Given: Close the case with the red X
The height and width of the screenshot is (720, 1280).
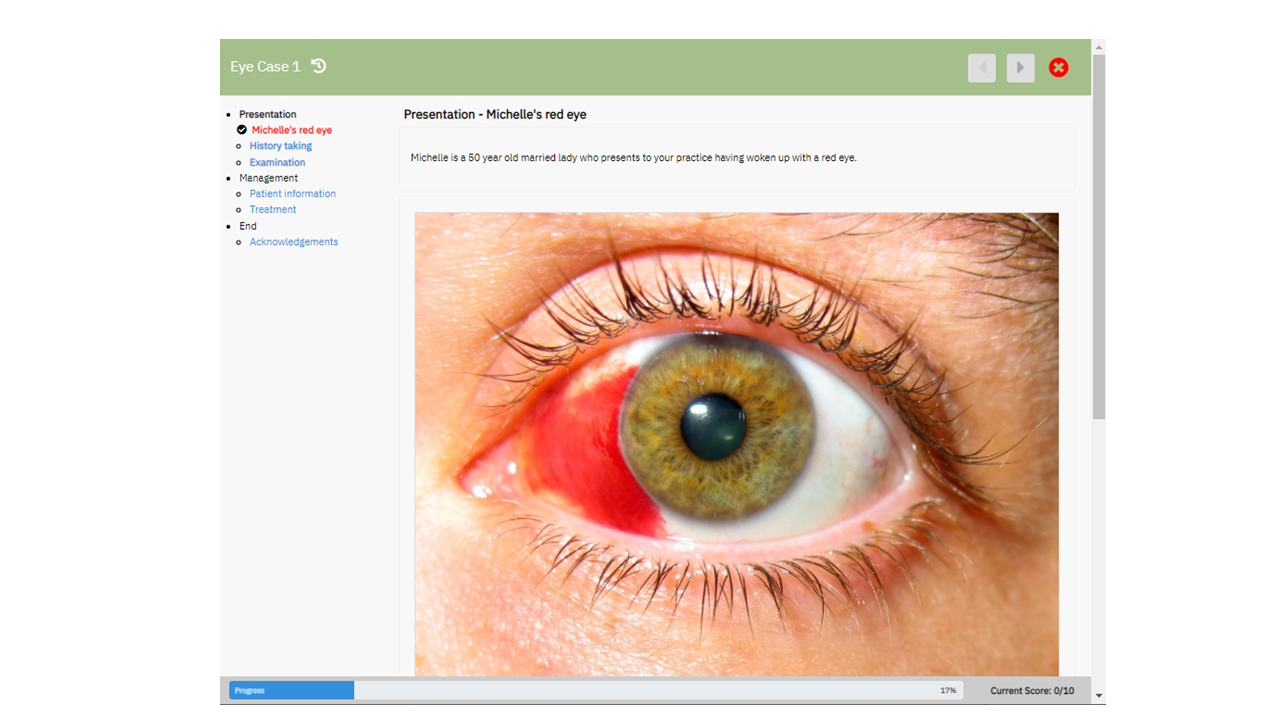Looking at the screenshot, I should 1058,67.
